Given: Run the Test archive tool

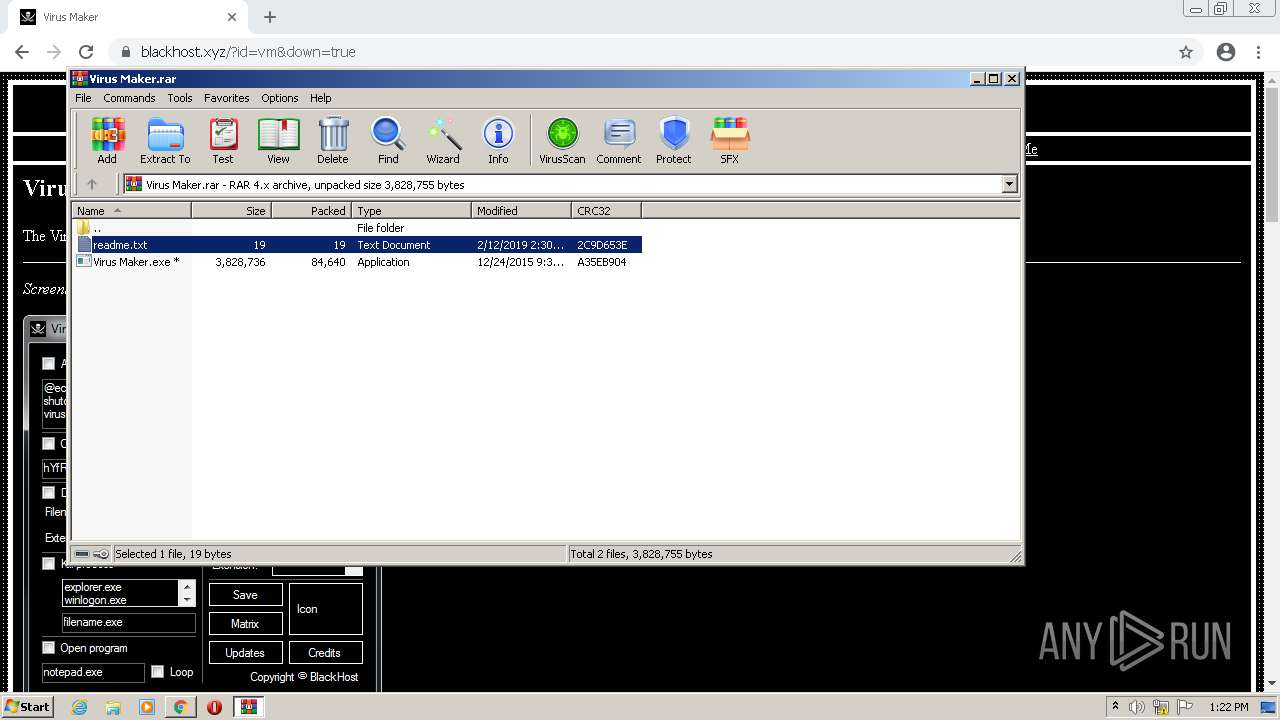Looking at the screenshot, I should (223, 140).
